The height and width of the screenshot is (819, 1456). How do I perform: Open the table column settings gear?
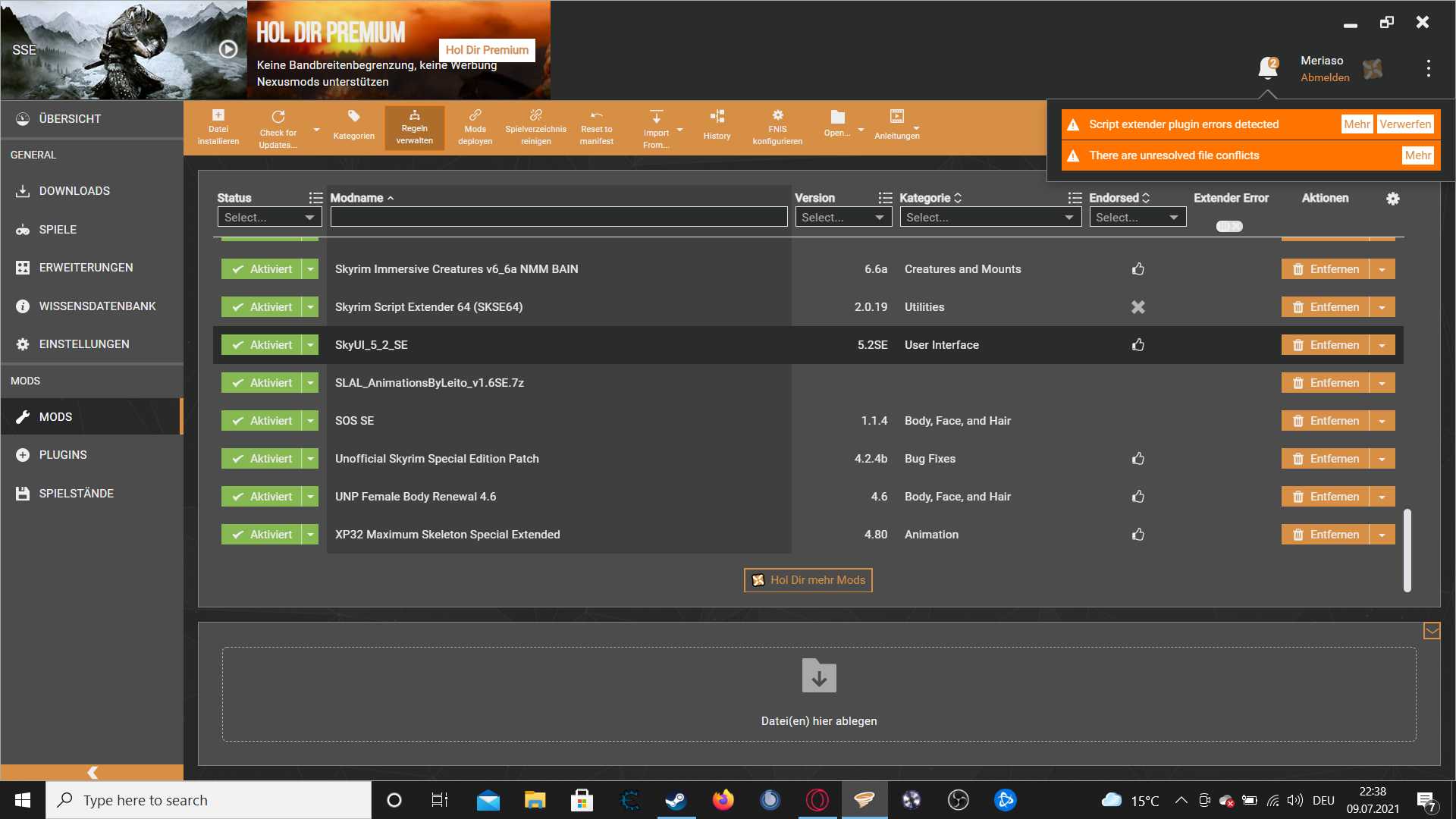pos(1393,199)
